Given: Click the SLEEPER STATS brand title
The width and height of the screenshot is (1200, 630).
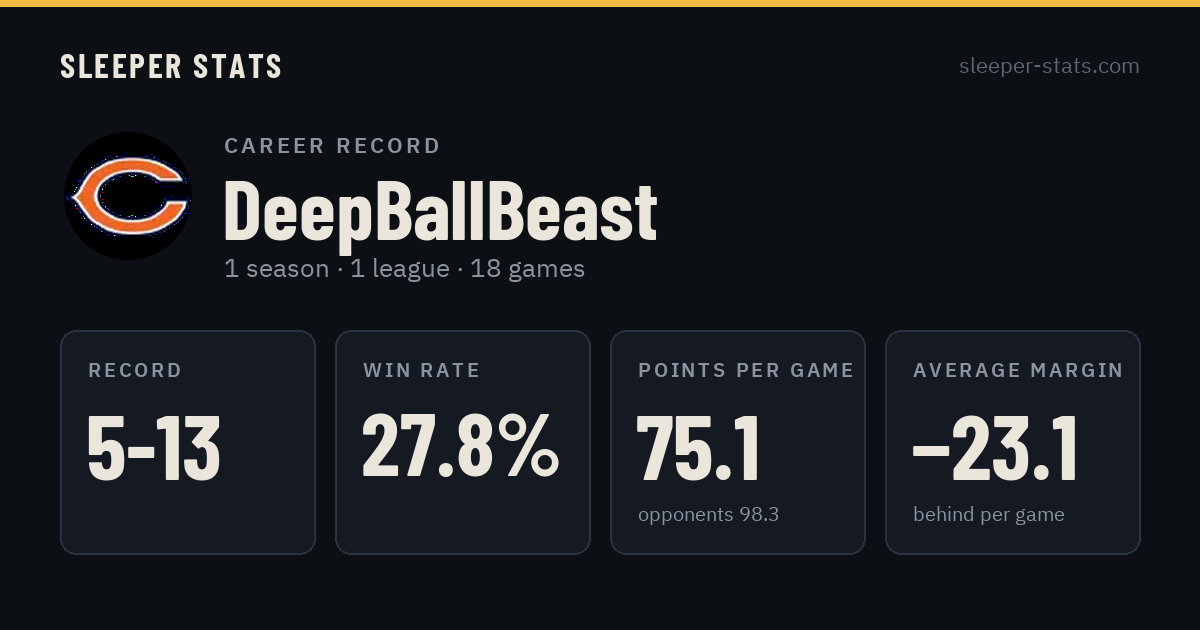Looking at the screenshot, I should 171,67.
